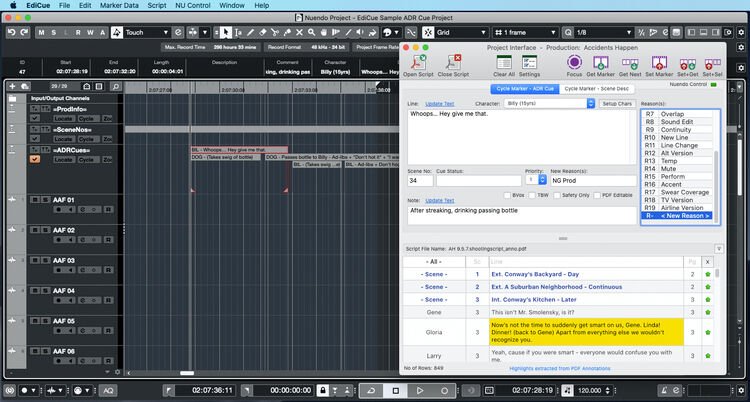
Task: Click the Play transport button
Action: tap(419, 391)
